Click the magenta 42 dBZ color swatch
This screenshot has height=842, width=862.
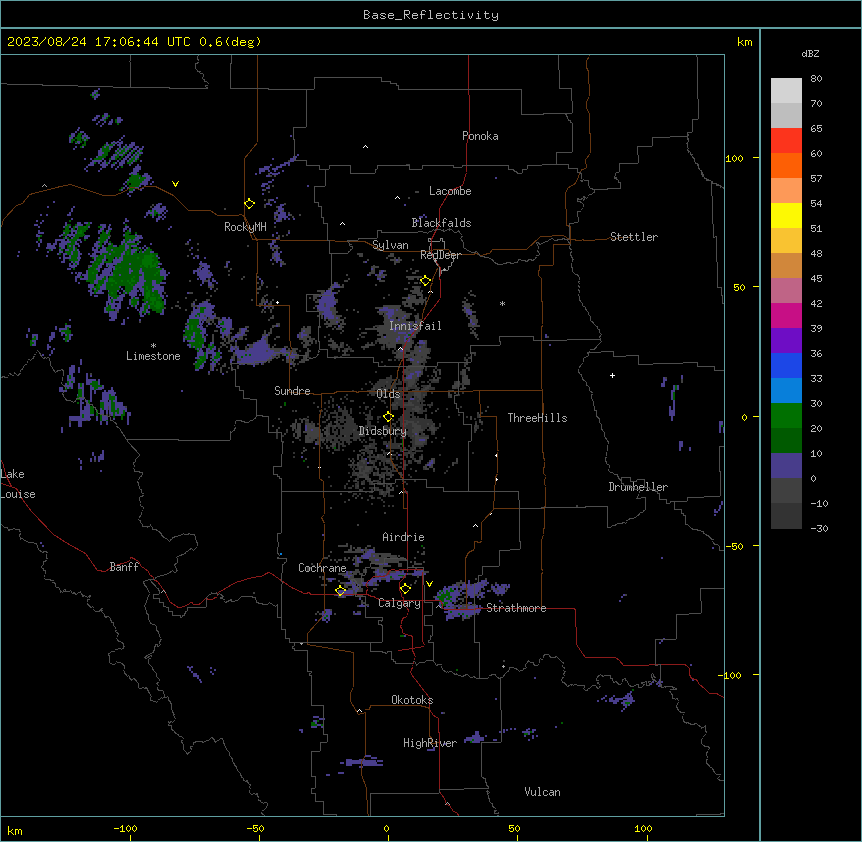[787, 315]
